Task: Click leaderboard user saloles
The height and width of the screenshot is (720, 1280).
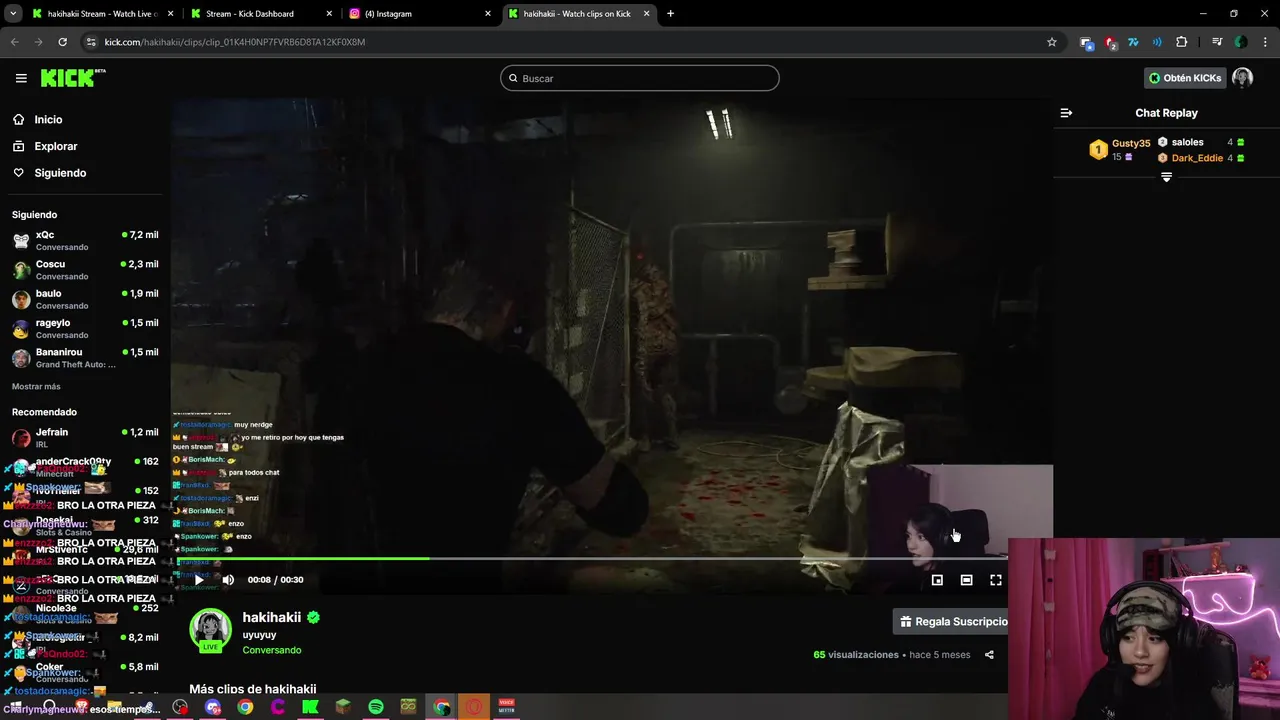Action: tap(1187, 142)
